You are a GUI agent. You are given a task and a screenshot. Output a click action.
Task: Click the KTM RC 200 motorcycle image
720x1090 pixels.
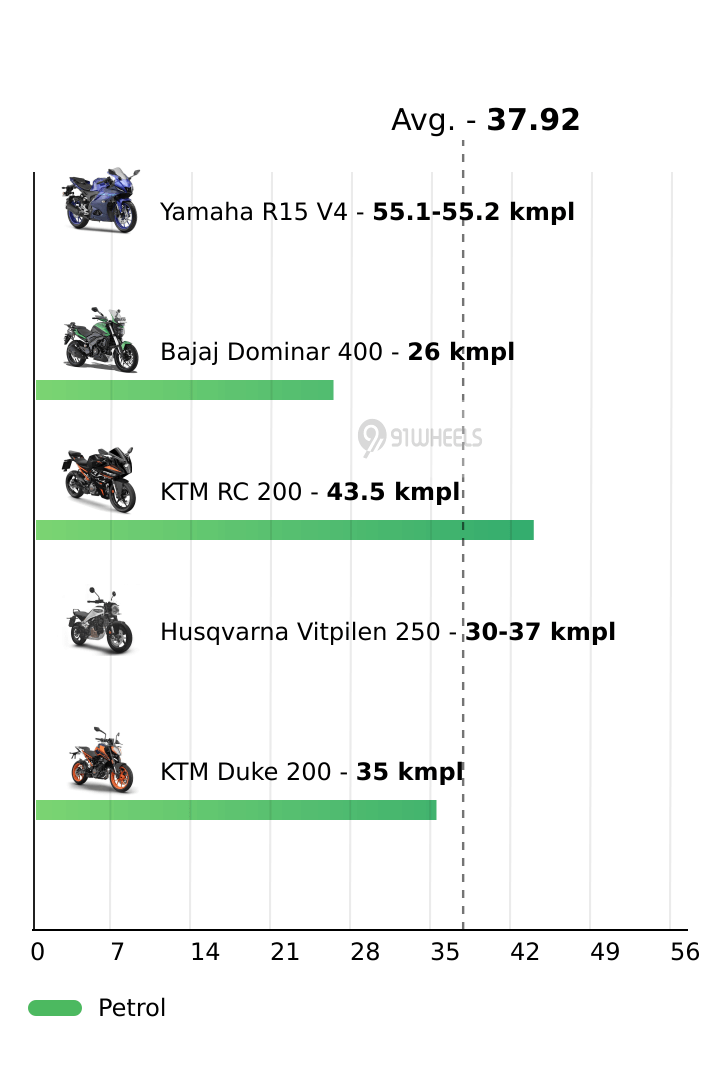tap(100, 481)
